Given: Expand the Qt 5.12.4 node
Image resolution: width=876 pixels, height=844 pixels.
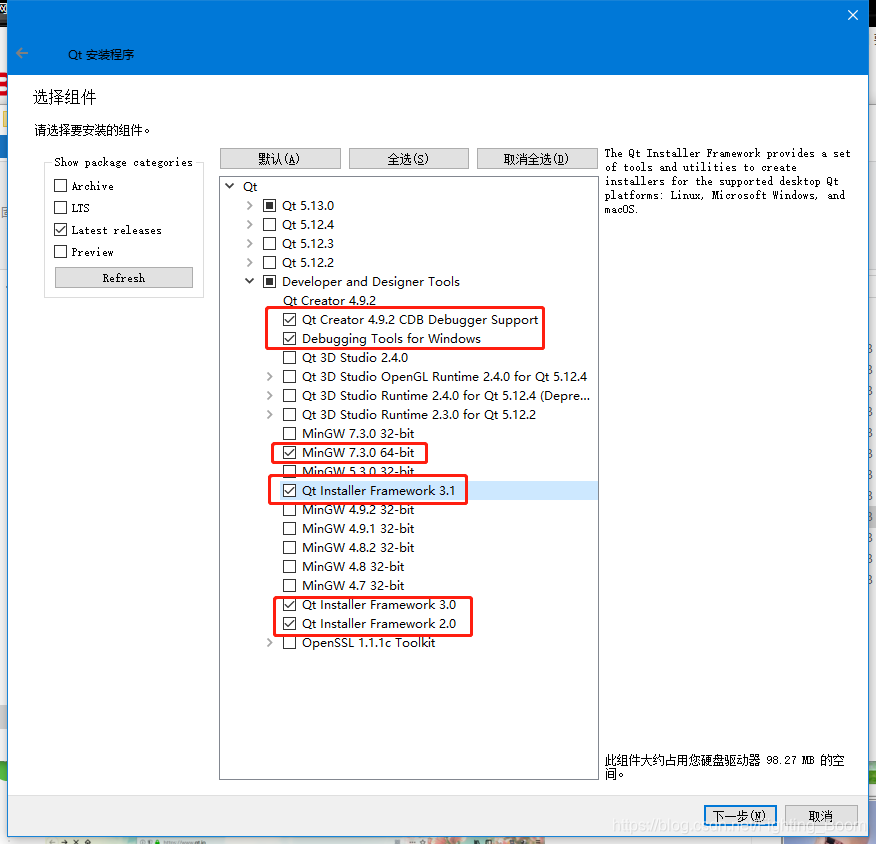Looking at the screenshot, I should [249, 225].
